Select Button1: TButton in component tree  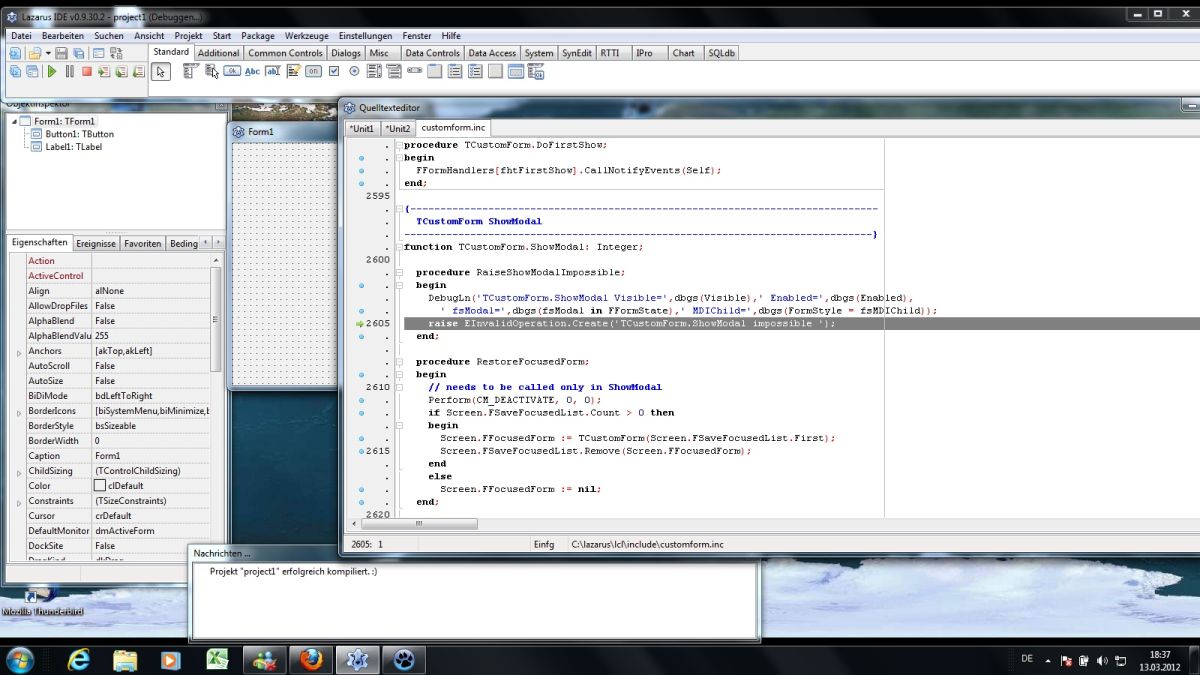pos(79,134)
